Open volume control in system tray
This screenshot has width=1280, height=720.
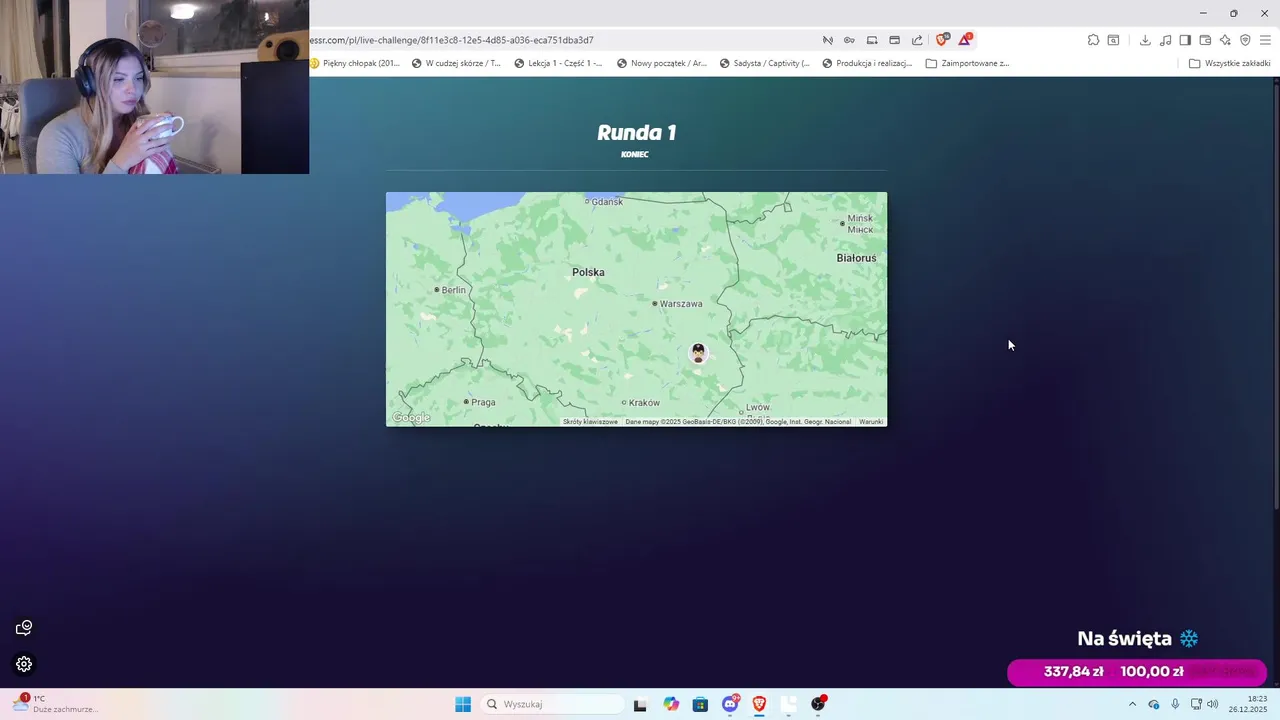[x=1213, y=704]
